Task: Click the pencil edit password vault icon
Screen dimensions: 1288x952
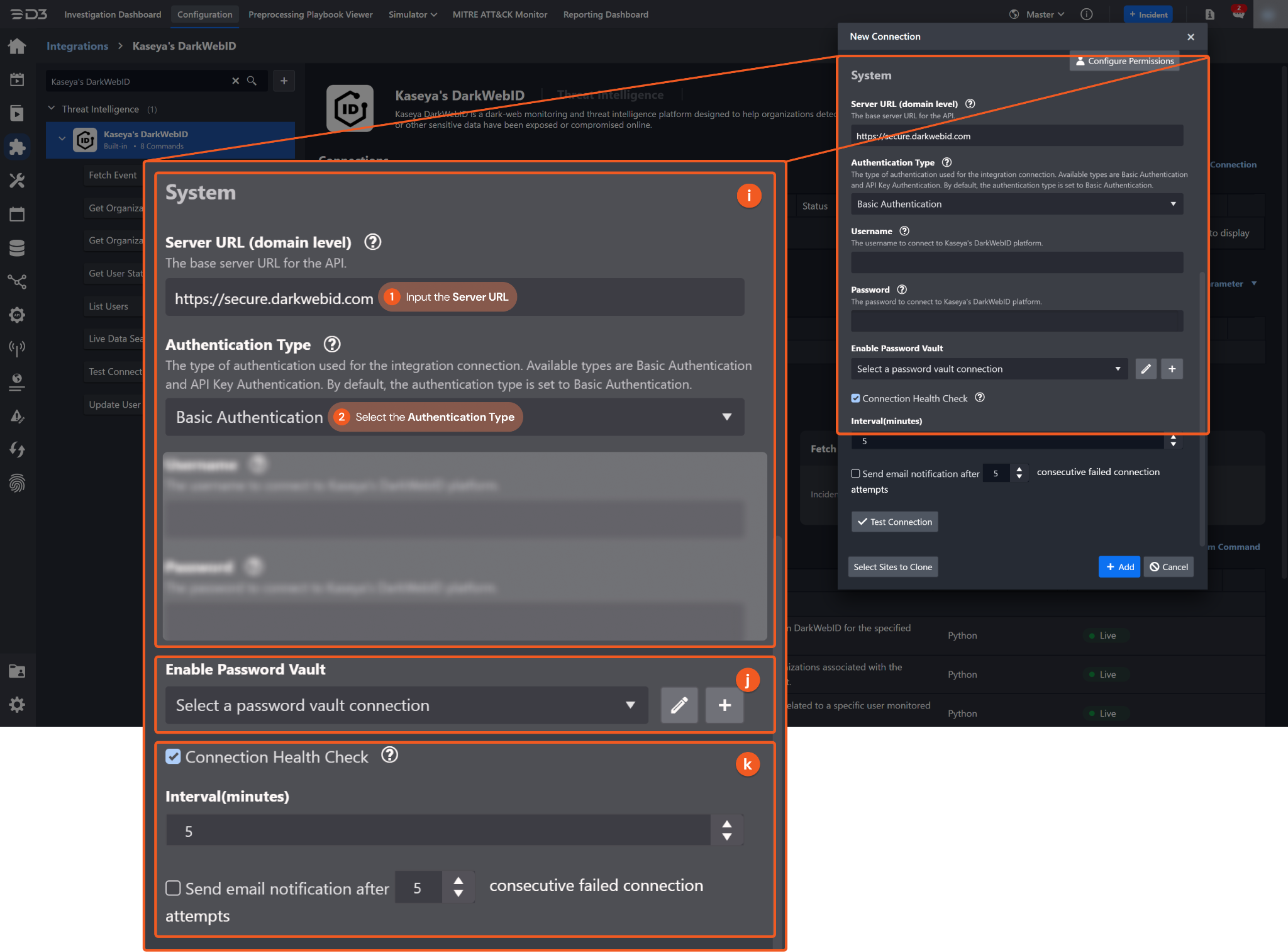Action: click(1145, 369)
